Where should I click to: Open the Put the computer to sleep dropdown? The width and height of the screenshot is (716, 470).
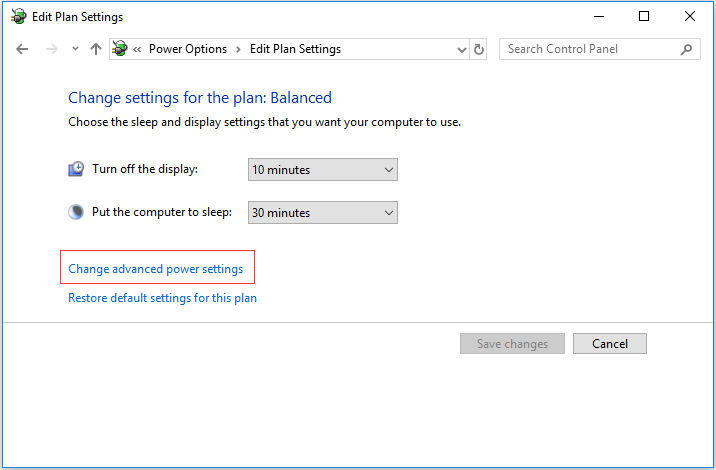(323, 212)
